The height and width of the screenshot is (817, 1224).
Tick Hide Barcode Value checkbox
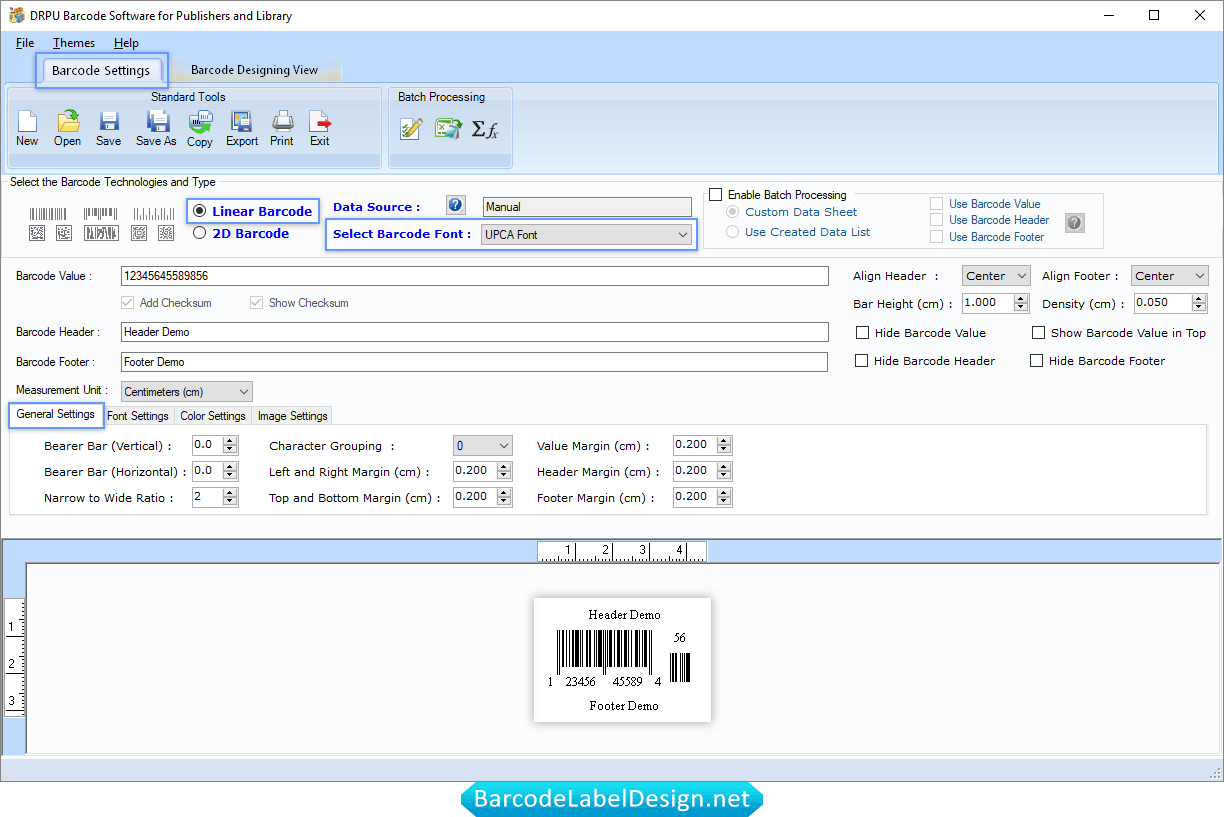pyautogui.click(x=862, y=333)
